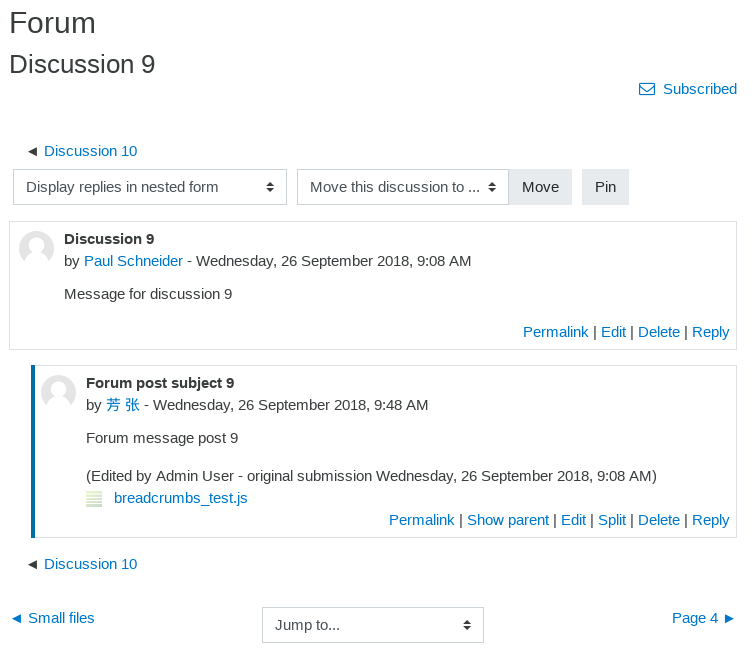The width and height of the screenshot is (753, 661).
Task: Click the Edited by Admin User note
Action: (371, 476)
